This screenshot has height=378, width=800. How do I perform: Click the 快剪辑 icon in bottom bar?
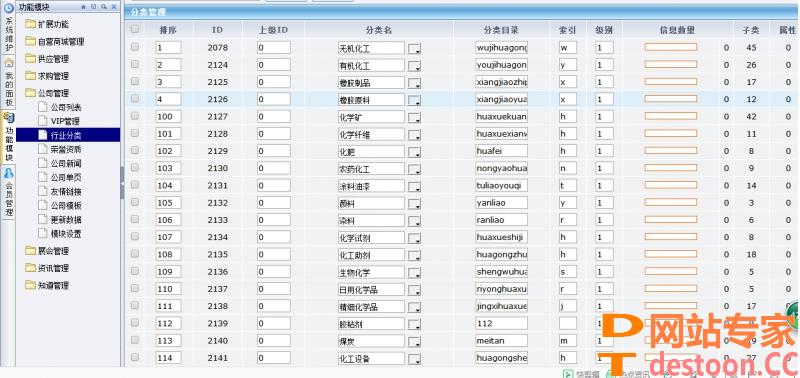[567, 374]
